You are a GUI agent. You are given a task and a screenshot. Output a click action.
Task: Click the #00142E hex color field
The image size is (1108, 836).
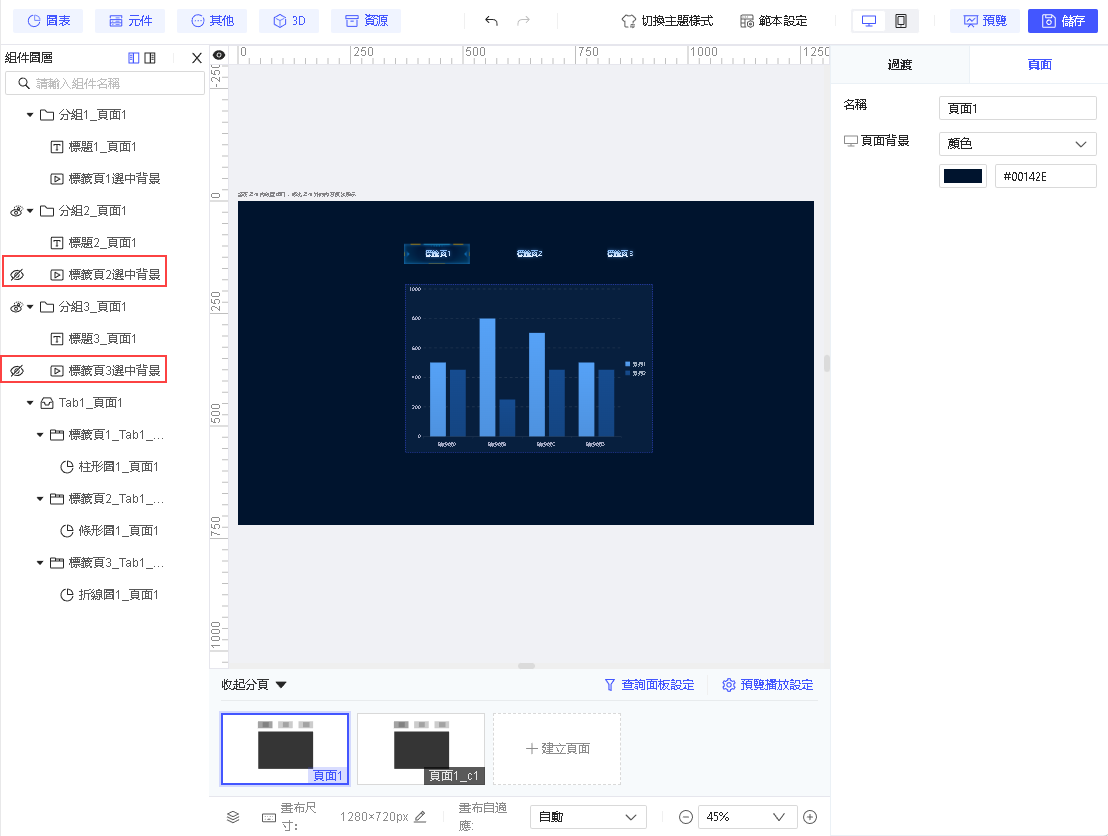coord(1045,176)
